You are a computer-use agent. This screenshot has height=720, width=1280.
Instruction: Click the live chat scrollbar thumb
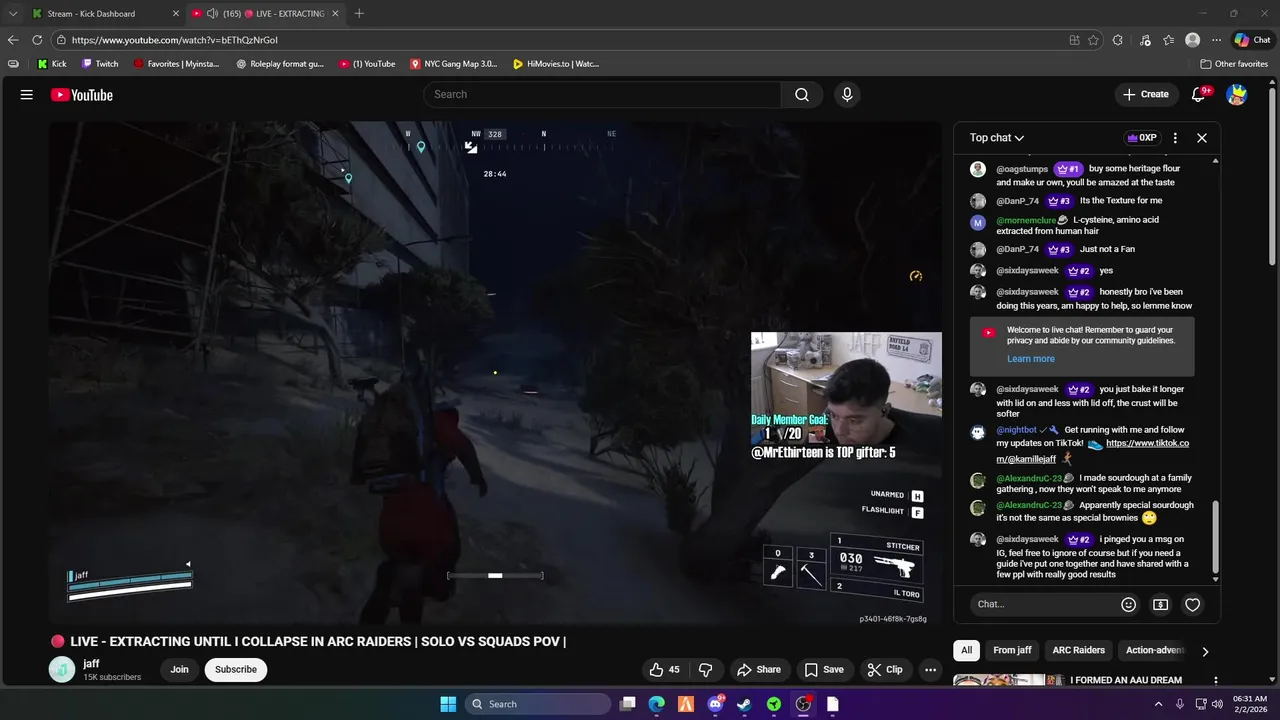click(1216, 538)
